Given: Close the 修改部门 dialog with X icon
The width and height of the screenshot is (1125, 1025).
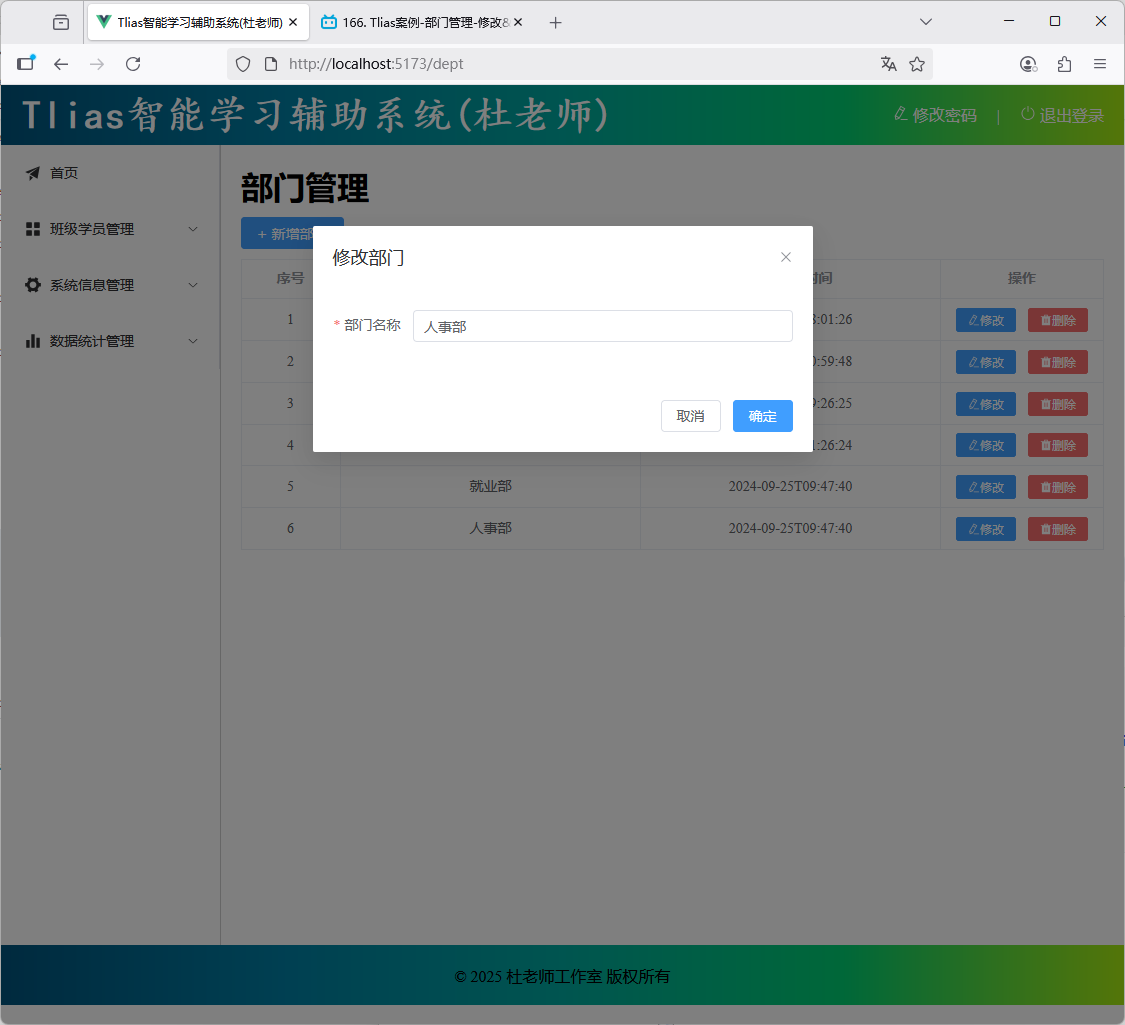Looking at the screenshot, I should click(x=786, y=257).
